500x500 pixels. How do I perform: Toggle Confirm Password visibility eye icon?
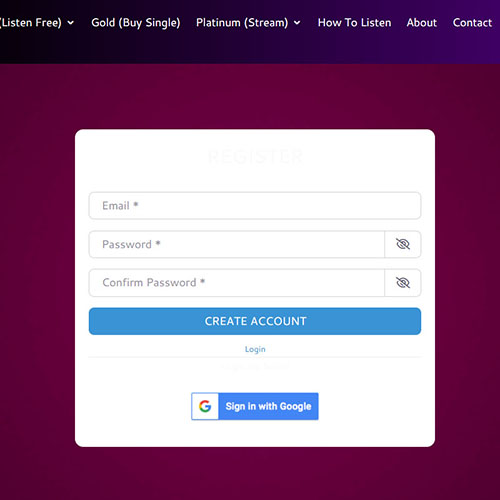click(x=403, y=283)
